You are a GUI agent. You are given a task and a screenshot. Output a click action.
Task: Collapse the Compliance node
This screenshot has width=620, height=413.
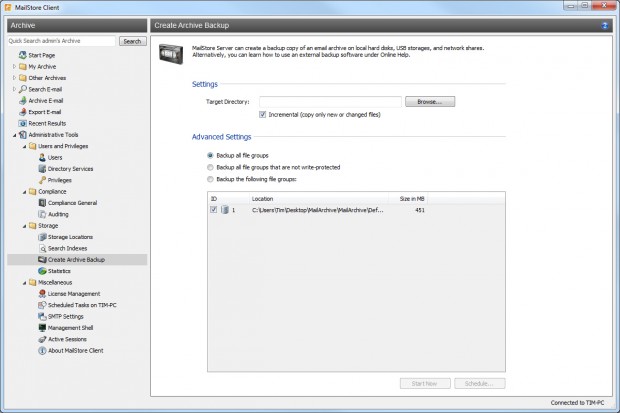point(25,192)
